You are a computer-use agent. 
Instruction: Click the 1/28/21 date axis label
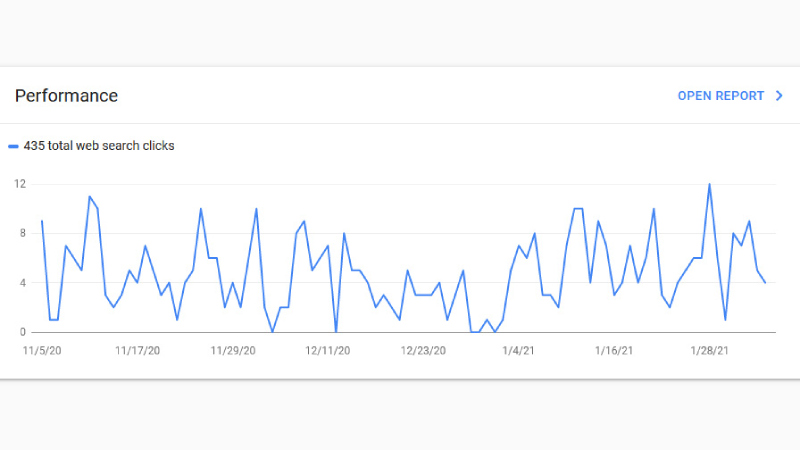(x=709, y=351)
